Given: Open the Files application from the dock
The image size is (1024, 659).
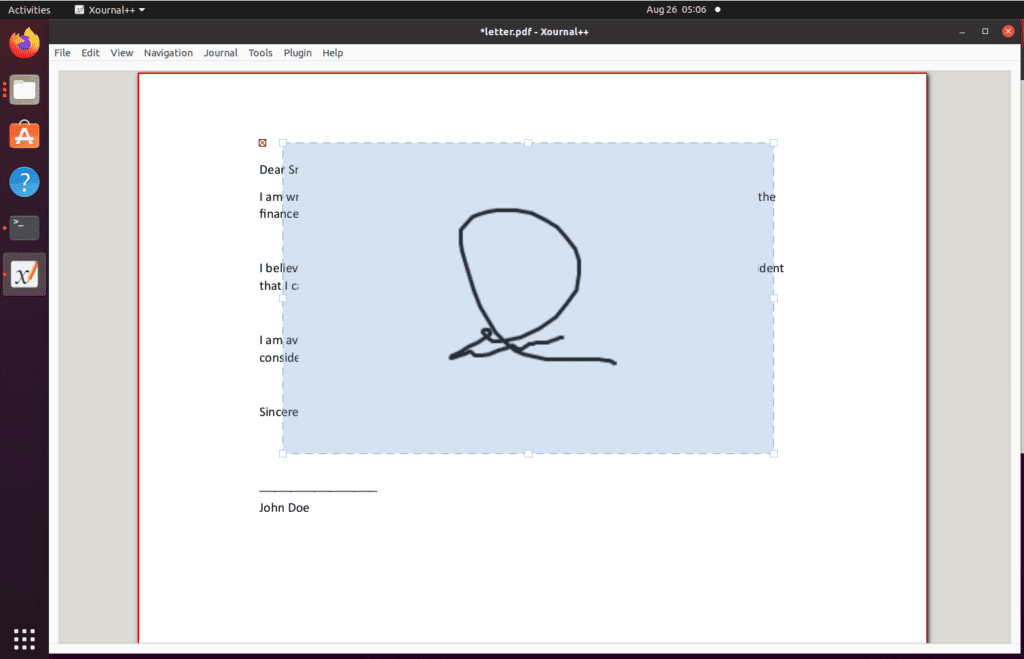Looking at the screenshot, I should point(23,89).
